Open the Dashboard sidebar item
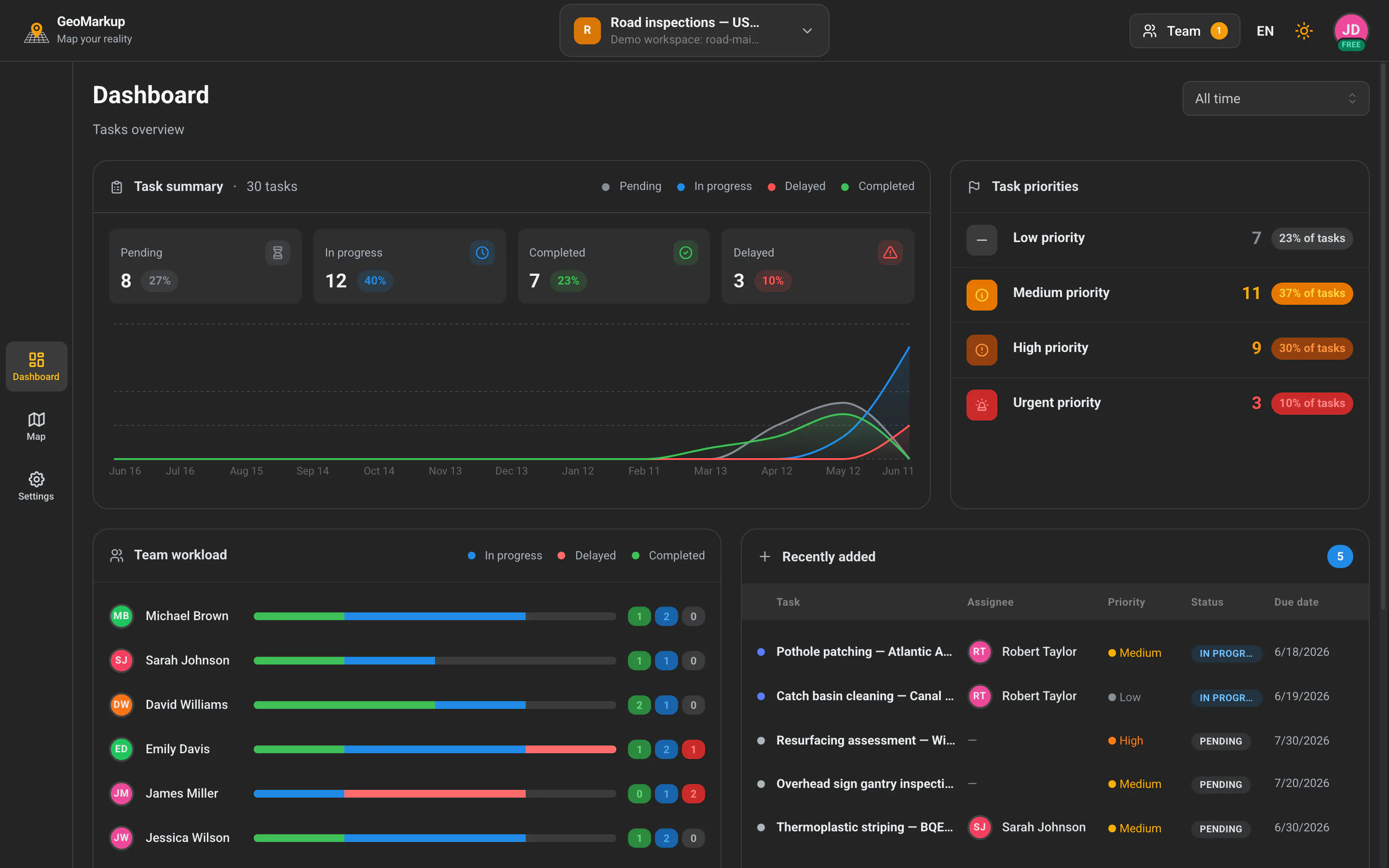Viewport: 1389px width, 868px height. pos(36,366)
